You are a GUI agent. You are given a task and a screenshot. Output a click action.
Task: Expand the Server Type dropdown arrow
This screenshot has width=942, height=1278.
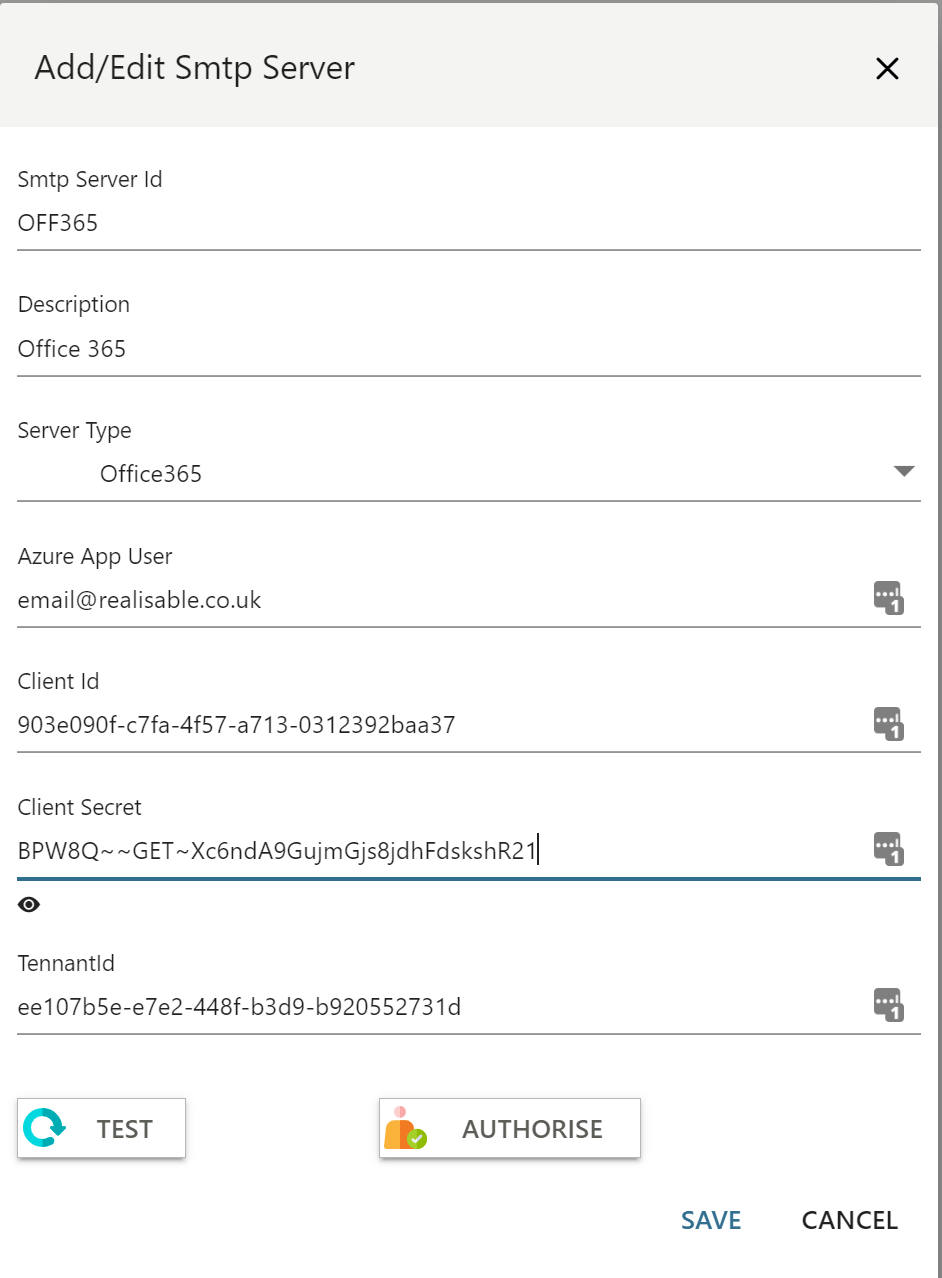pyautogui.click(x=903, y=472)
